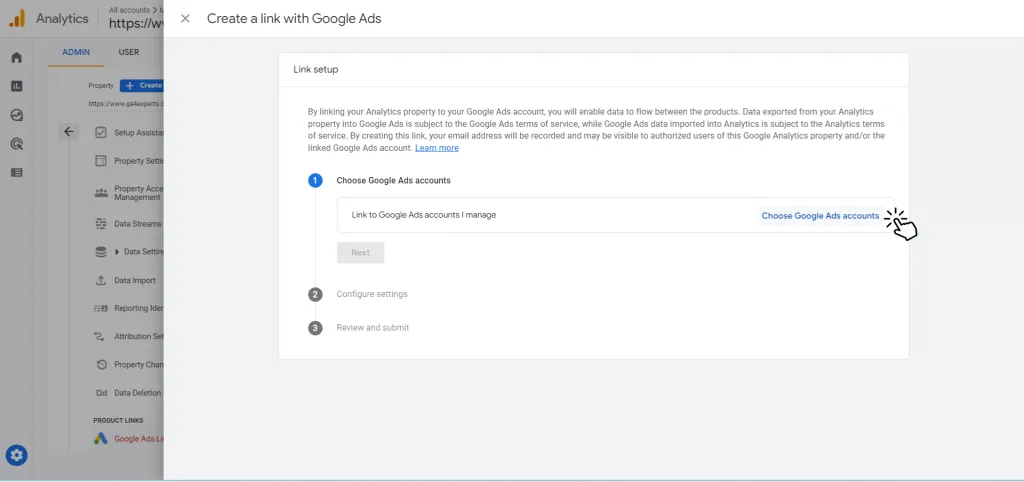Open the Learn more link
This screenshot has height=482, width=1024.
tap(437, 148)
